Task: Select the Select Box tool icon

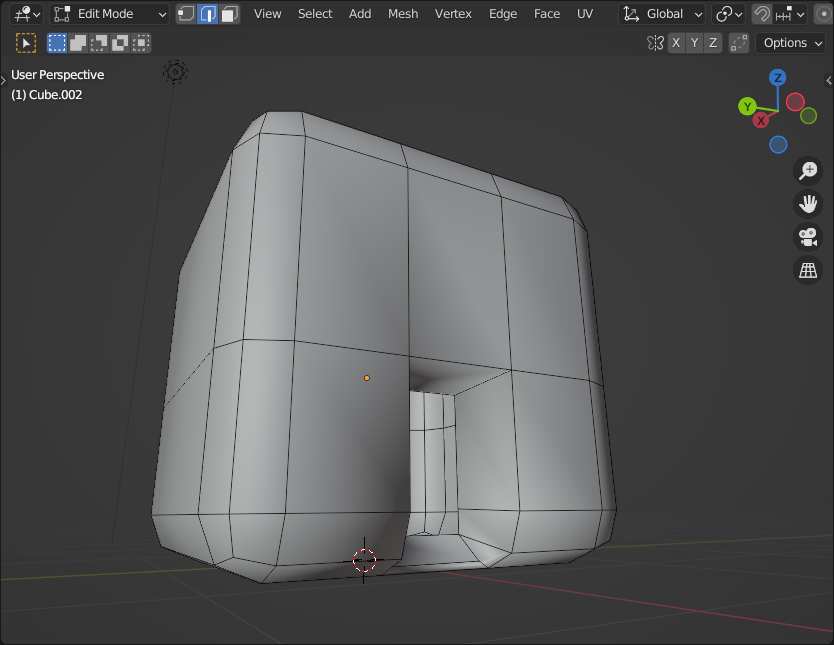Action: pos(26,43)
